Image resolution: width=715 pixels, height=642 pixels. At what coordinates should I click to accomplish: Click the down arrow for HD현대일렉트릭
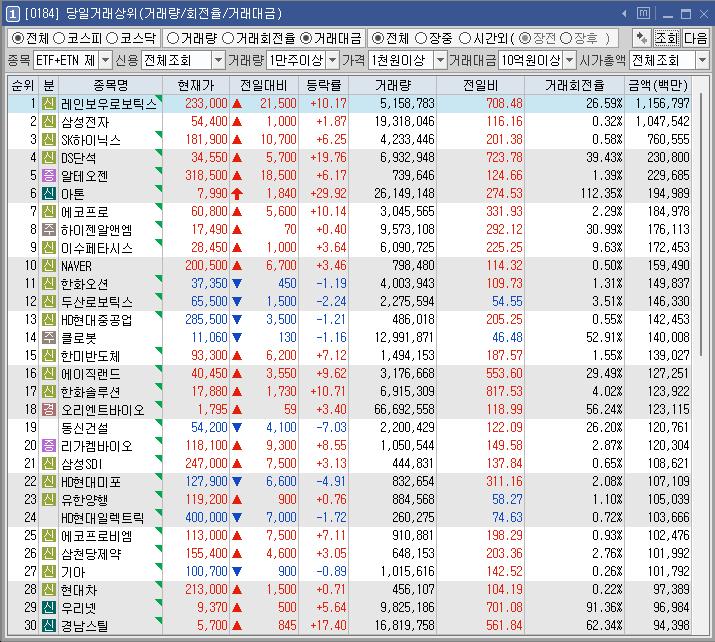237,518
